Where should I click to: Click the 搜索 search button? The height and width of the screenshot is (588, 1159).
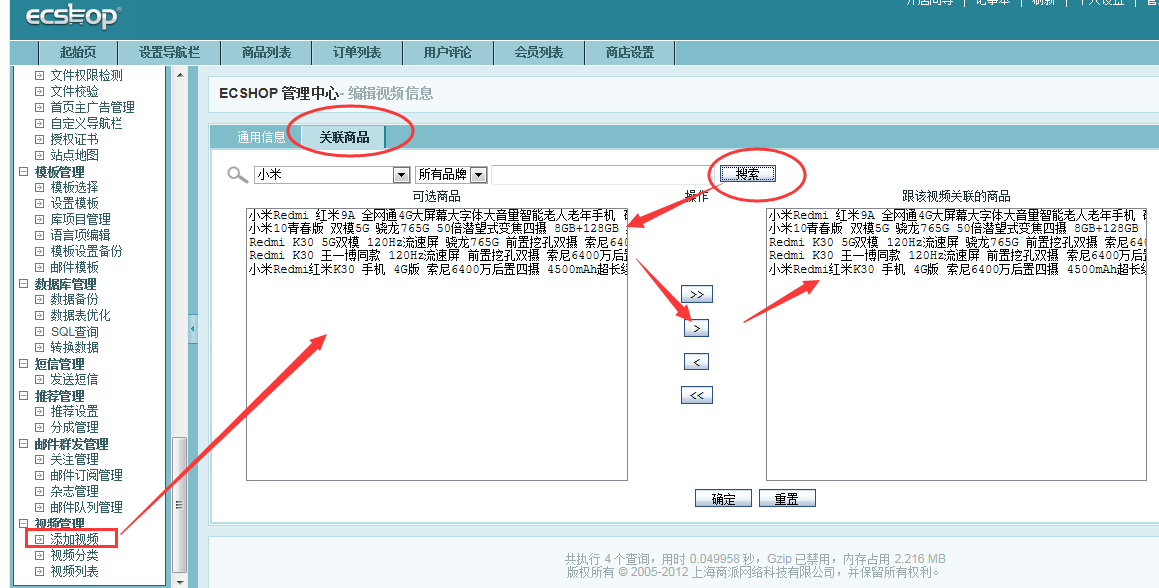(747, 174)
